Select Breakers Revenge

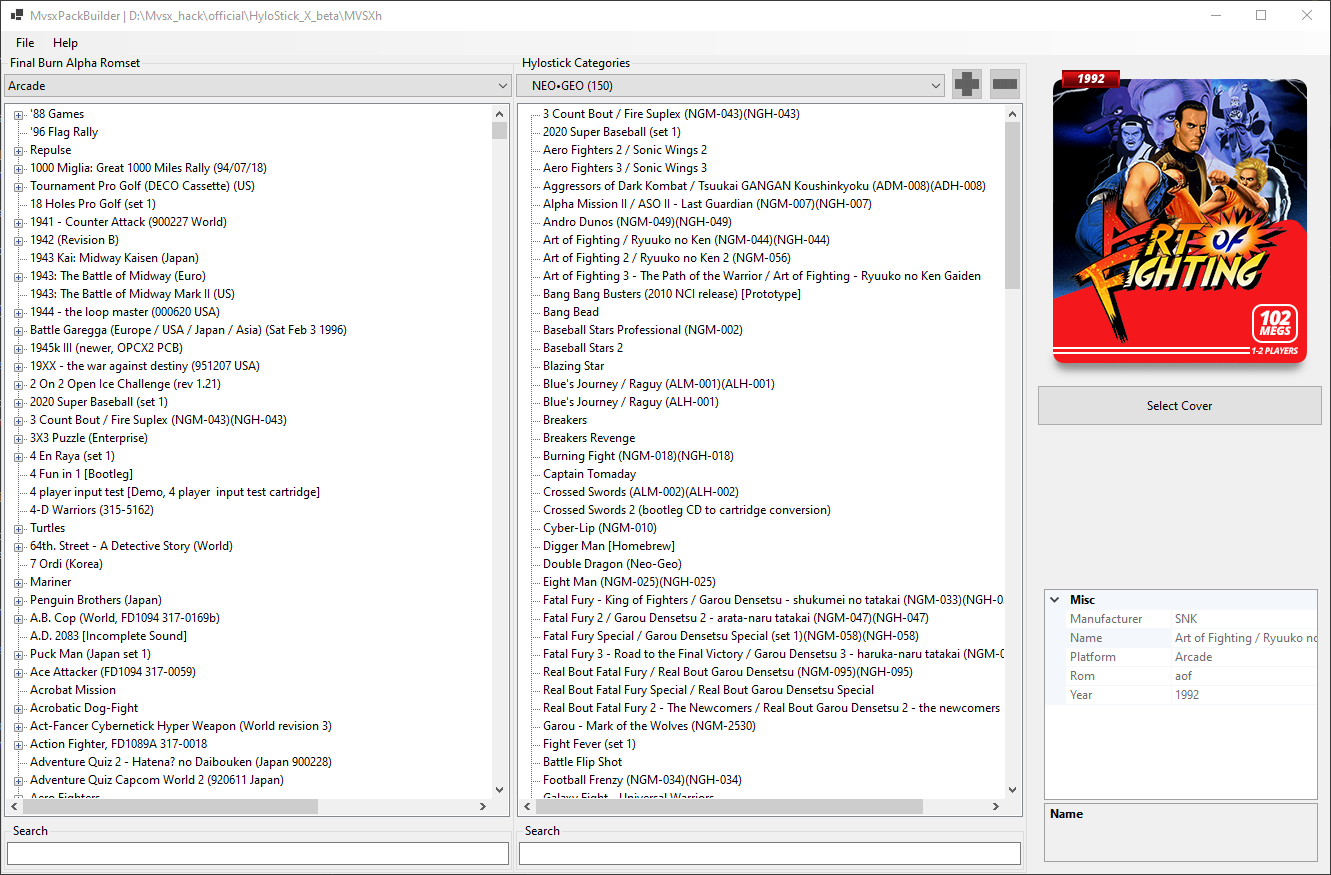[589, 438]
